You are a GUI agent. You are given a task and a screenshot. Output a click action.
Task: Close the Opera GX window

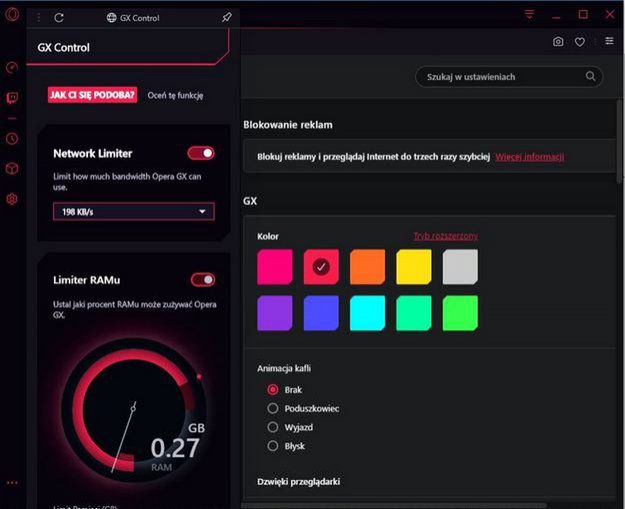[x=610, y=15]
